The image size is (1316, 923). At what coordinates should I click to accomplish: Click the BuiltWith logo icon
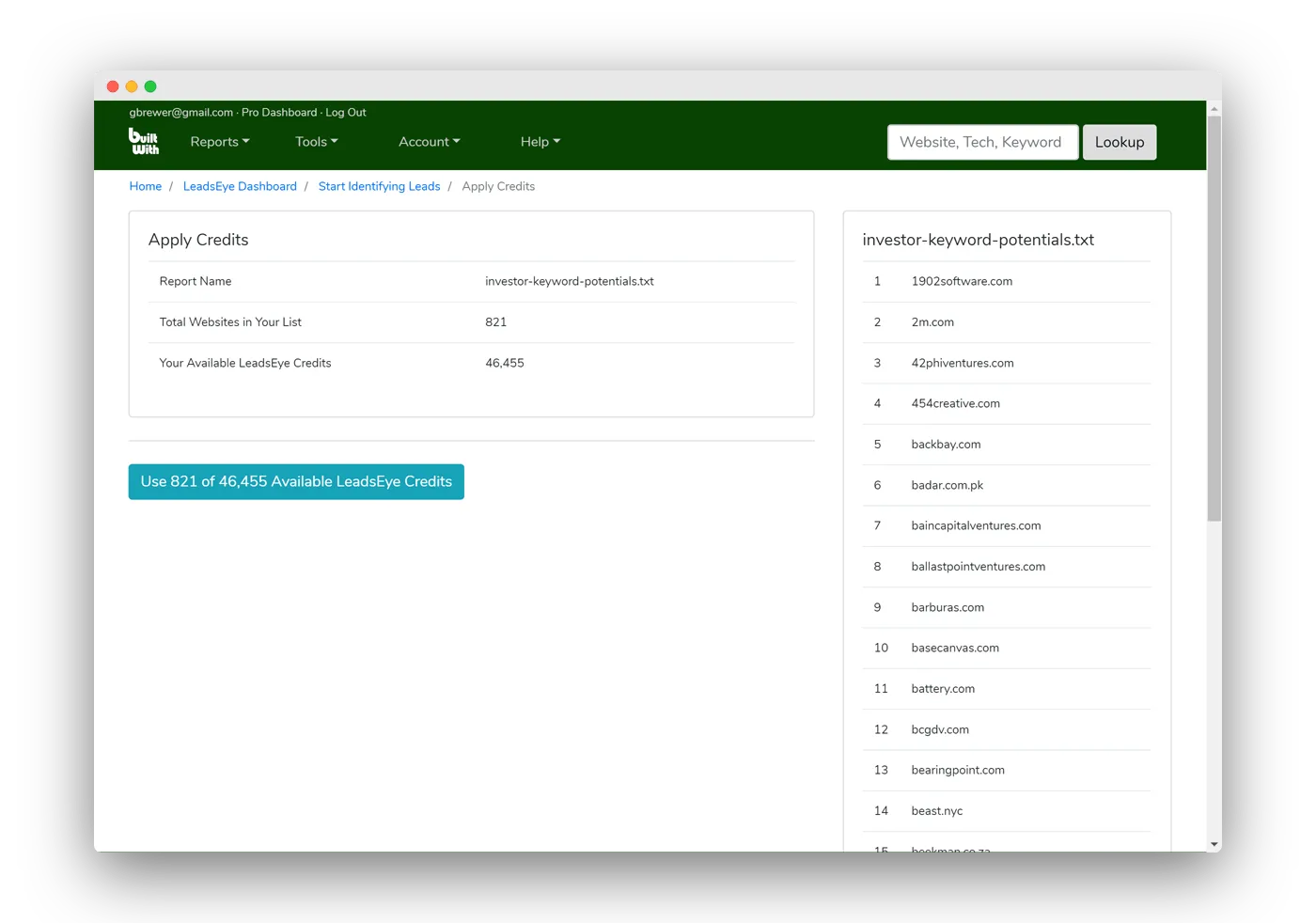(144, 141)
